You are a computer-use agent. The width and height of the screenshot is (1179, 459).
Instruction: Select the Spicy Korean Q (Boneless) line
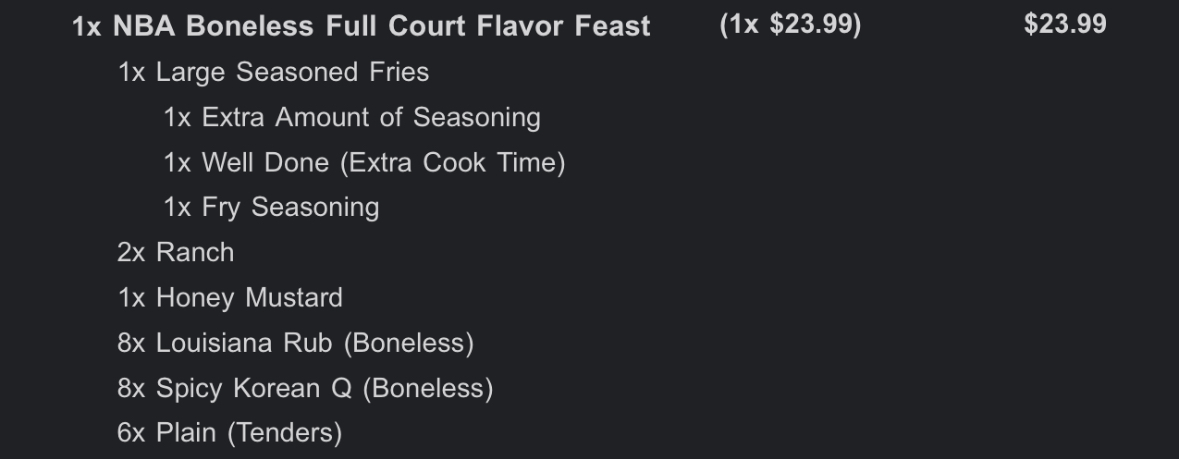coord(324,388)
